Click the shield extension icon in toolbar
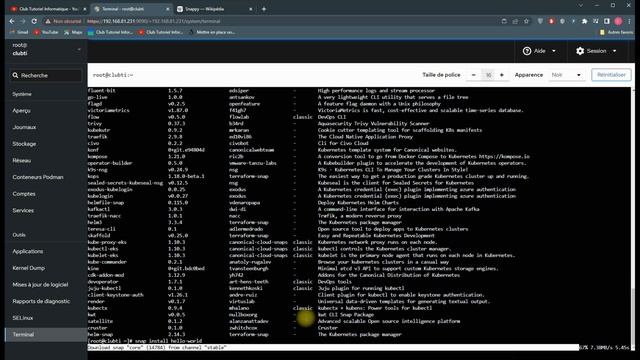Screen dimensions: 640x360 tap(540, 21)
